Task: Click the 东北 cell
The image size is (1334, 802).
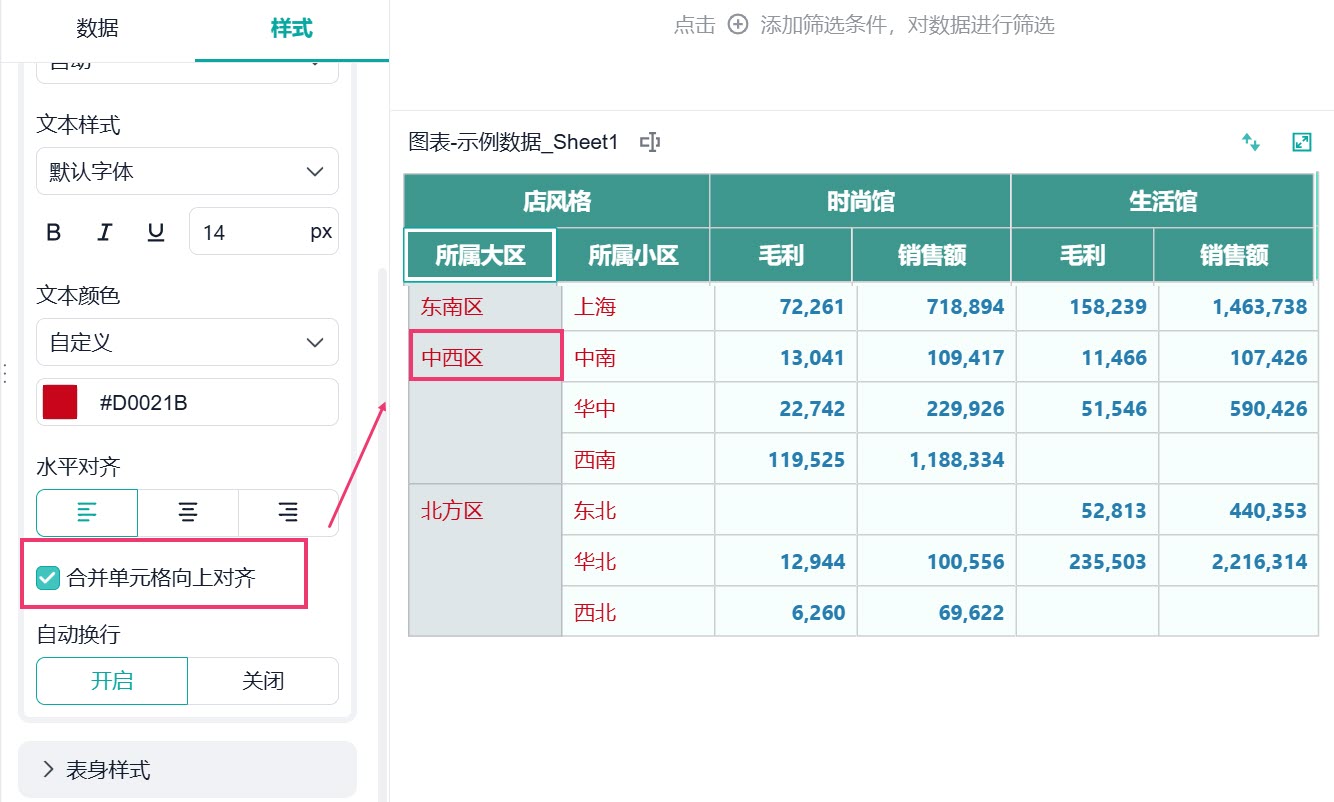Action: pos(638,511)
